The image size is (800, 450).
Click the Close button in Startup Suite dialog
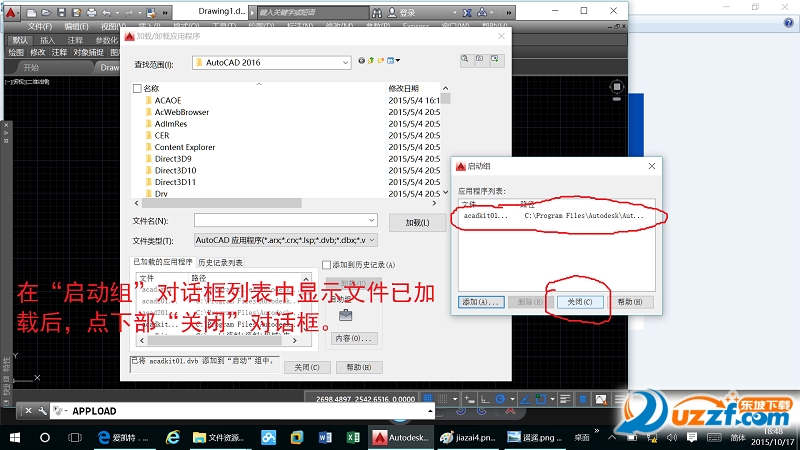580,302
